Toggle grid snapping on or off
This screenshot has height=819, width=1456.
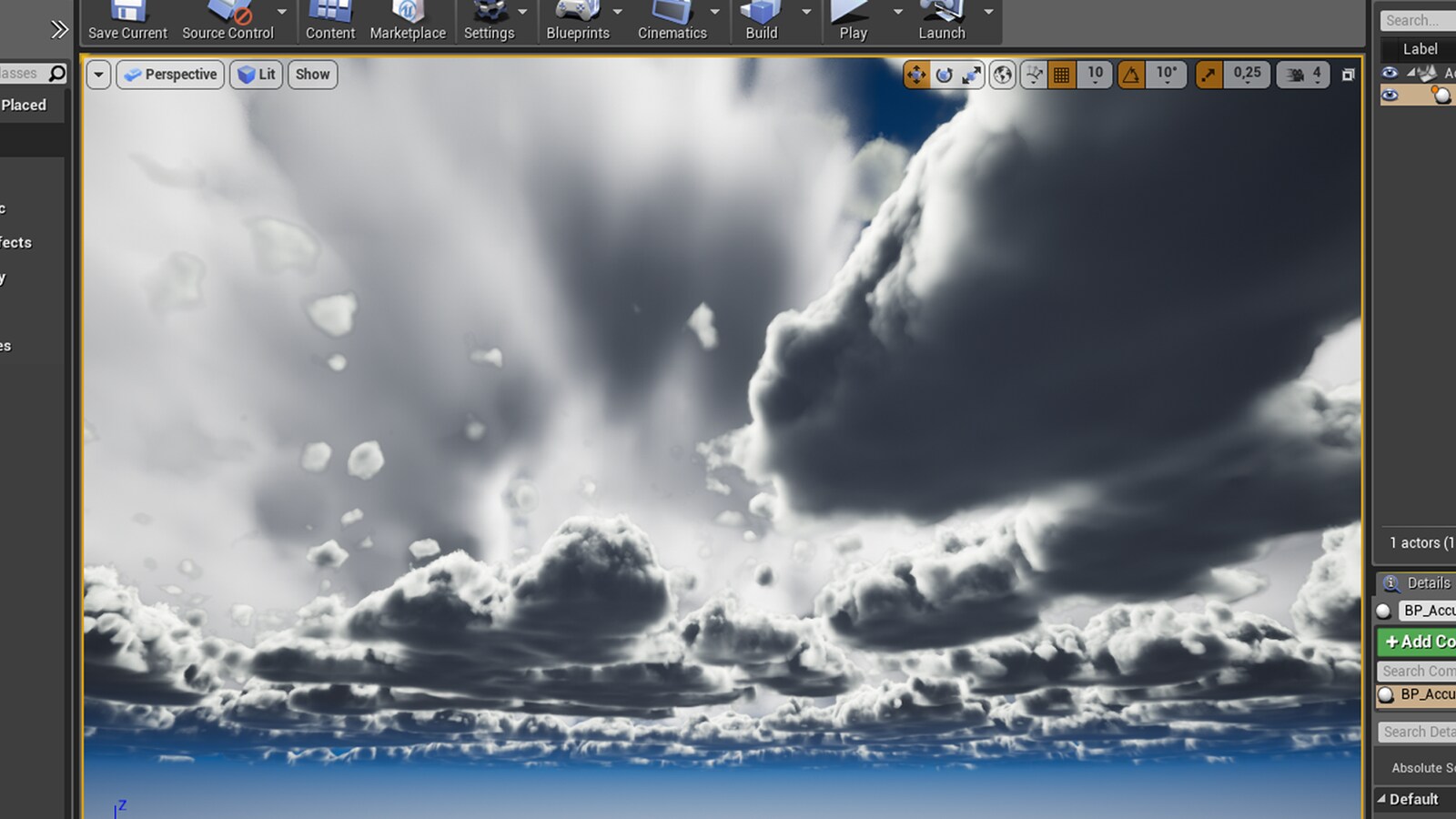(x=1062, y=75)
